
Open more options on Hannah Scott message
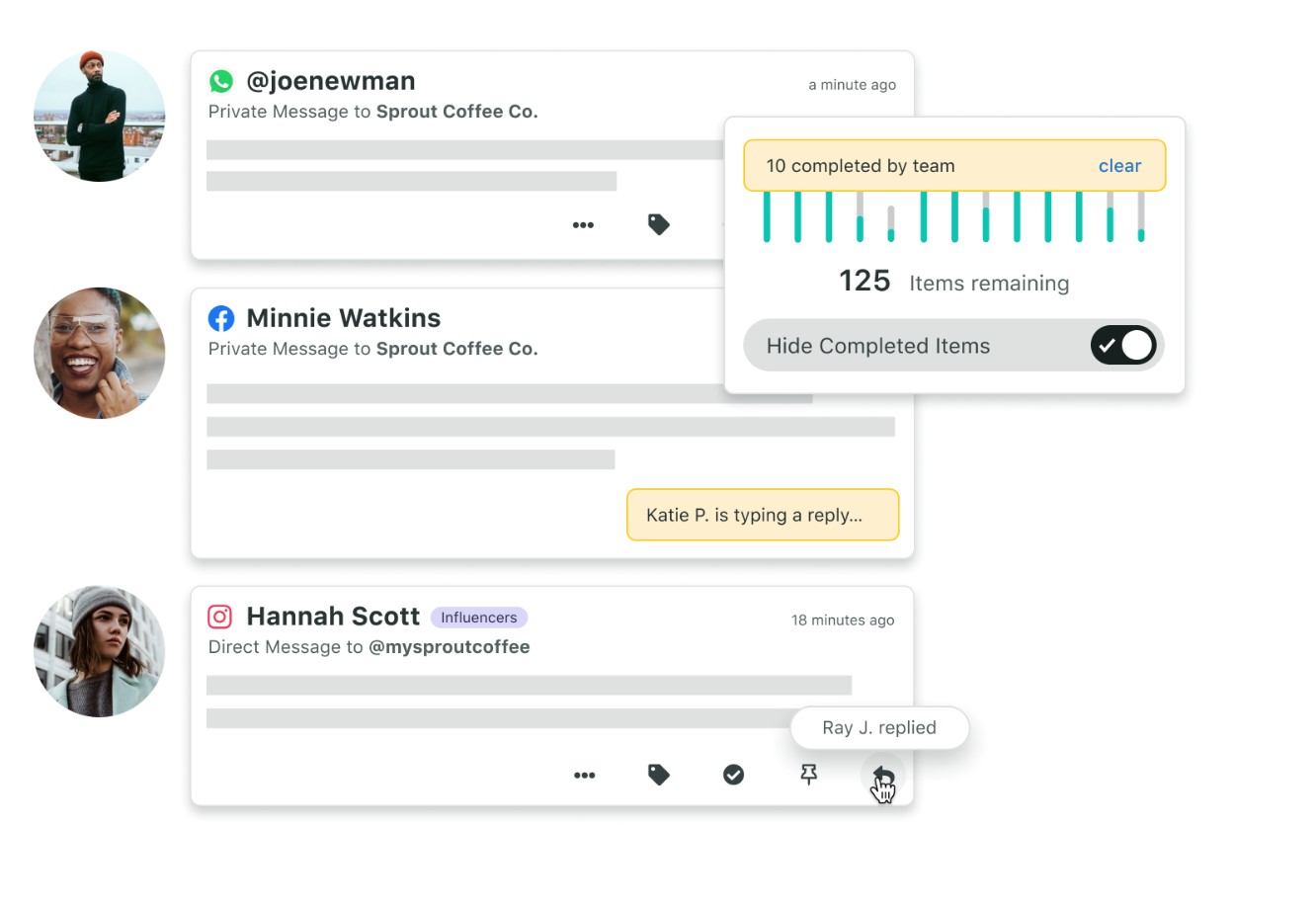pos(584,776)
